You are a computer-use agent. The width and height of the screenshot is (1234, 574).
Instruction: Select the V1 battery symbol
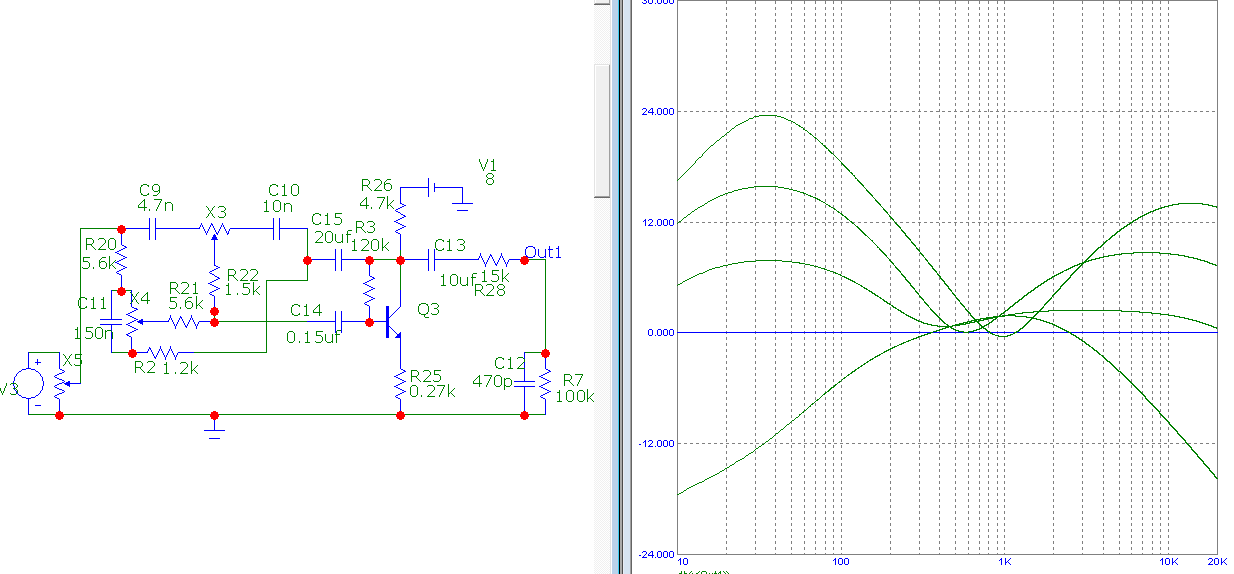pyautogui.click(x=432, y=186)
